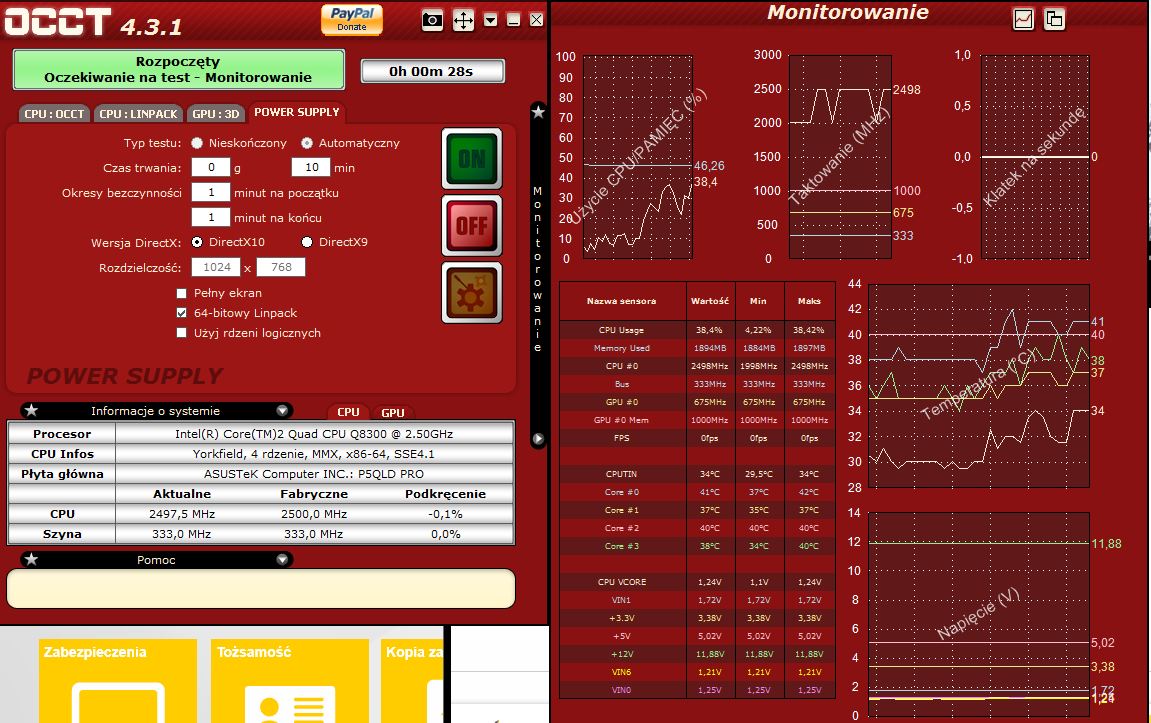This screenshot has height=723, width=1151.
Task: Click the Min column header
Action: (758, 301)
